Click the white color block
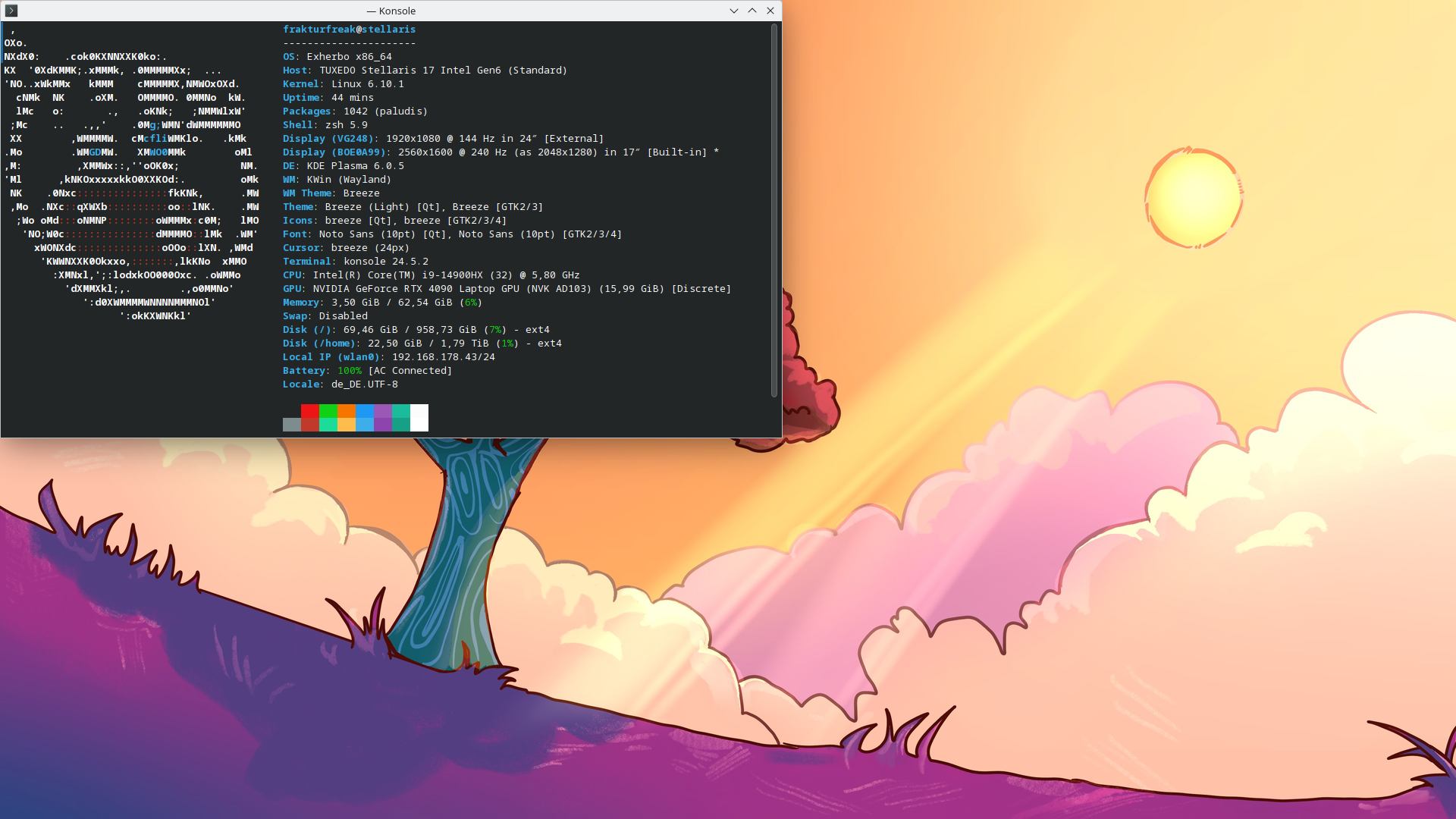 click(x=419, y=417)
